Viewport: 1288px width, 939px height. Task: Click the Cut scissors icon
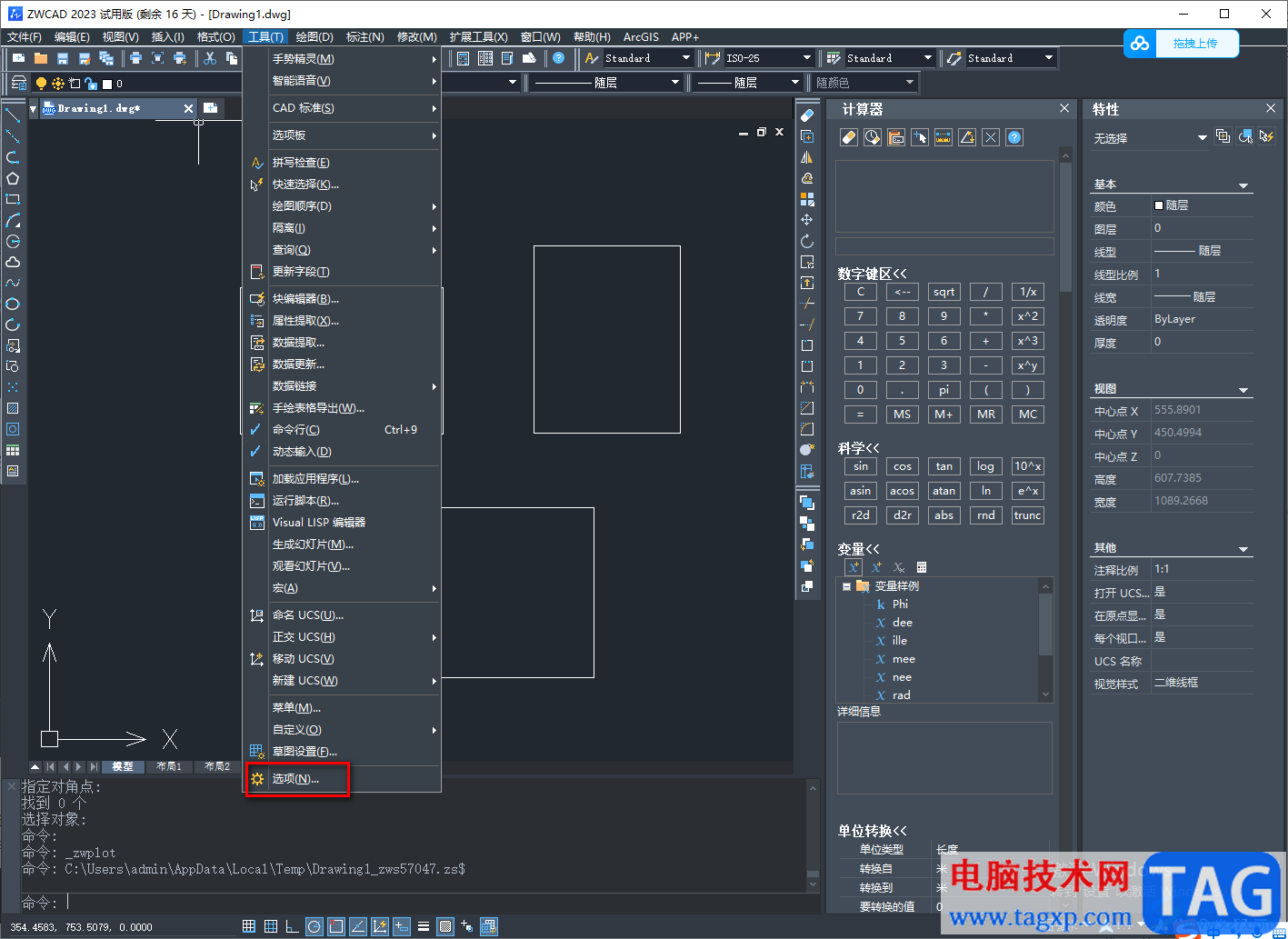(210, 58)
